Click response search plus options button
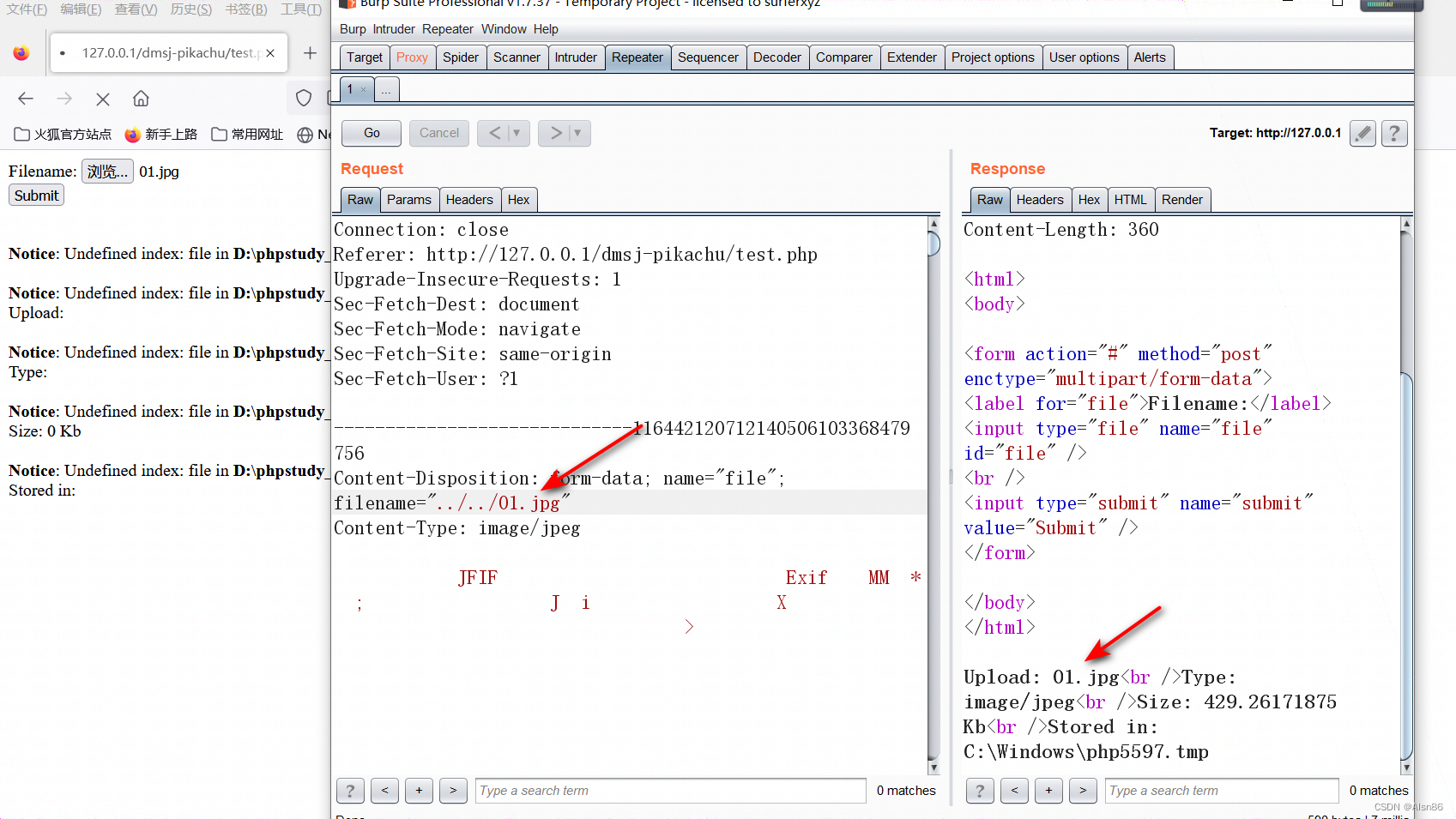1456x819 pixels. coord(1048,791)
